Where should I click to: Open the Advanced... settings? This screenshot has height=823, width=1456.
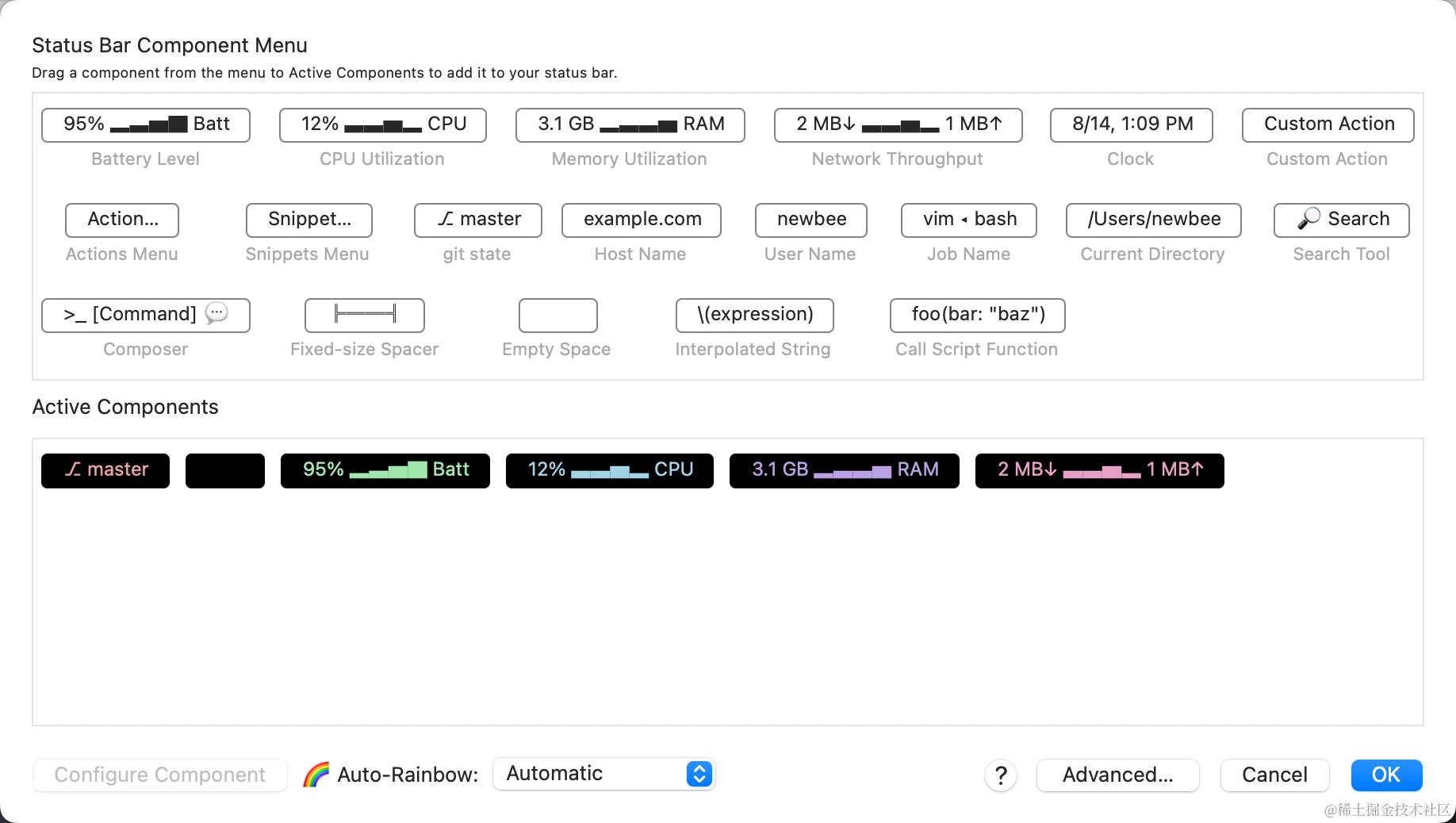coord(1118,775)
